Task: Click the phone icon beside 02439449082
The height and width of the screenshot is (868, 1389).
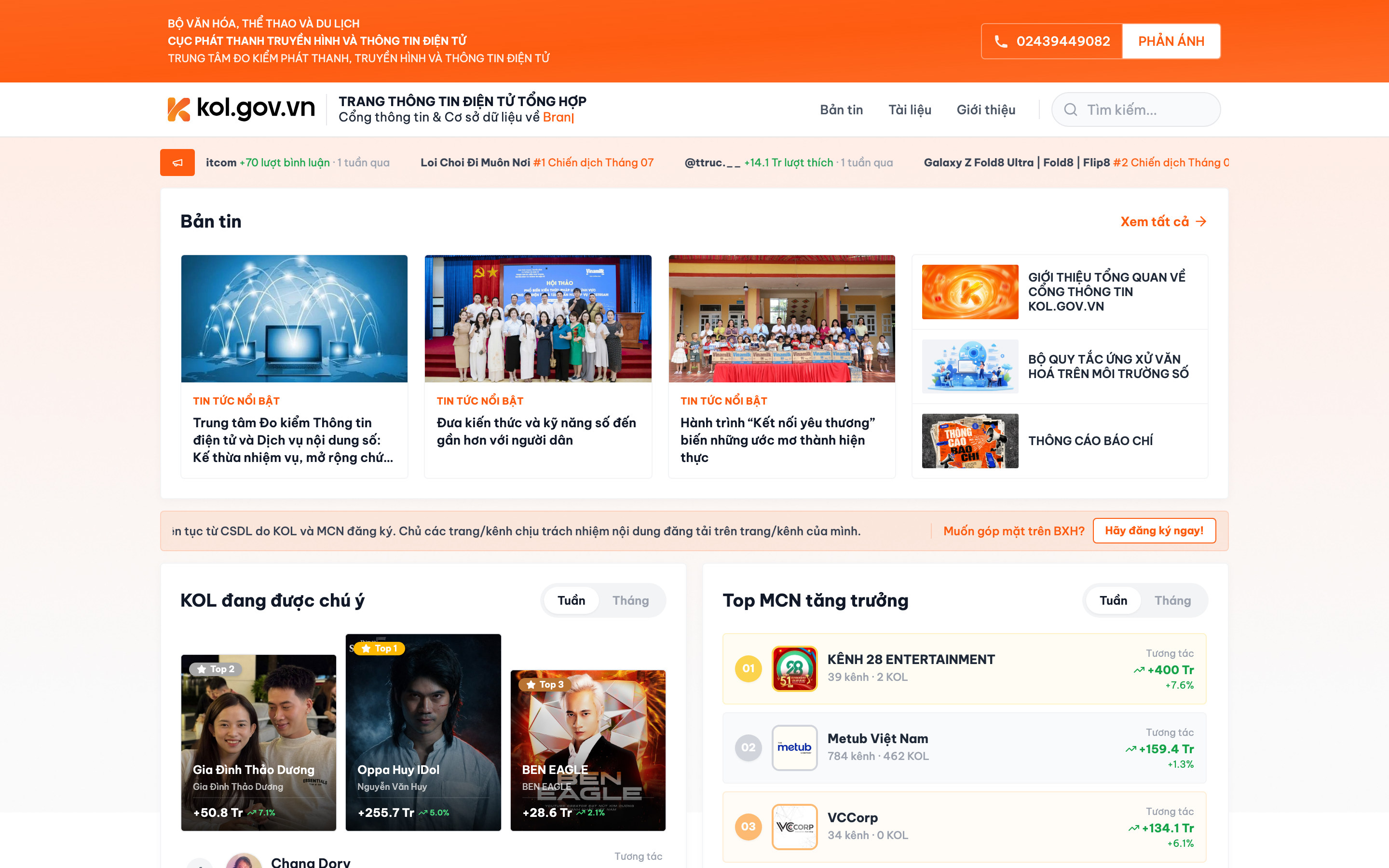Action: pyautogui.click(x=1000, y=41)
